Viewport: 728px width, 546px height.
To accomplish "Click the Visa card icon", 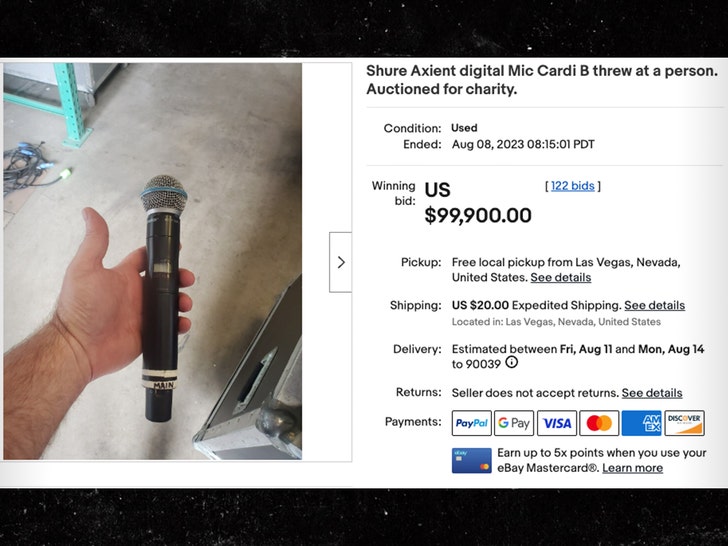I will pyautogui.click(x=557, y=423).
